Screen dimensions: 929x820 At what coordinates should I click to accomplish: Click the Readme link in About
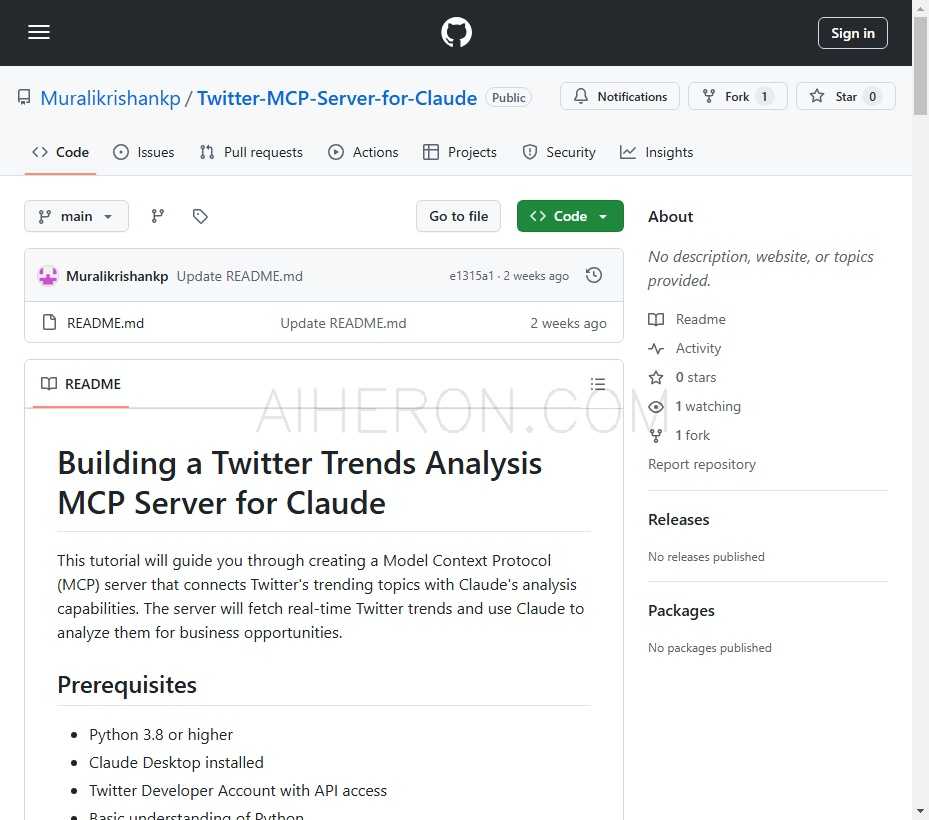[687, 319]
